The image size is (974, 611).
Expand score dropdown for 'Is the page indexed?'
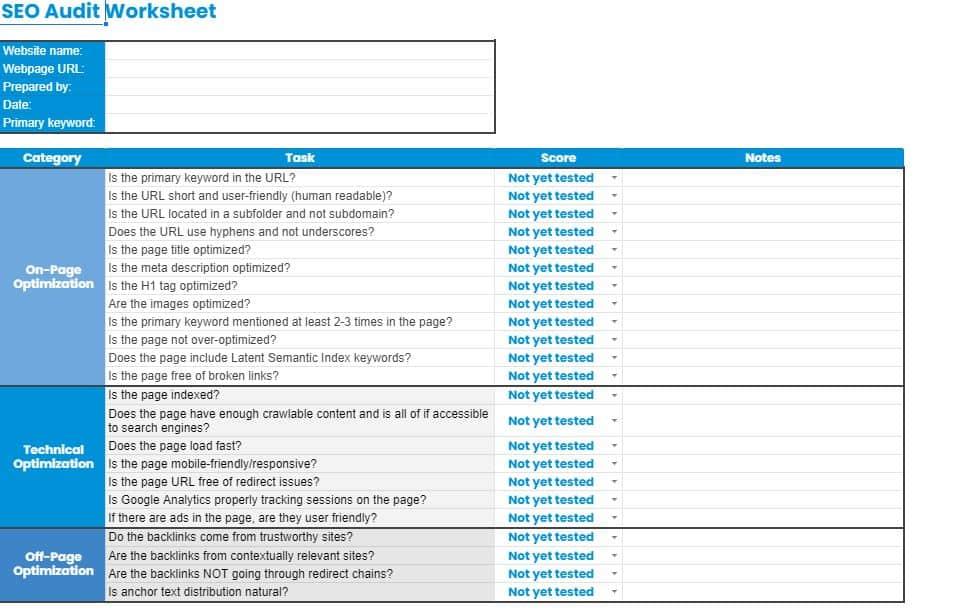(614, 395)
